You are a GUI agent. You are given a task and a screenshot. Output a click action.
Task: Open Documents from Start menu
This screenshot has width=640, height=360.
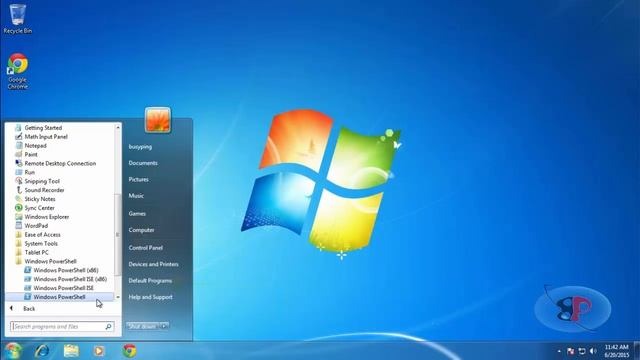tap(143, 163)
